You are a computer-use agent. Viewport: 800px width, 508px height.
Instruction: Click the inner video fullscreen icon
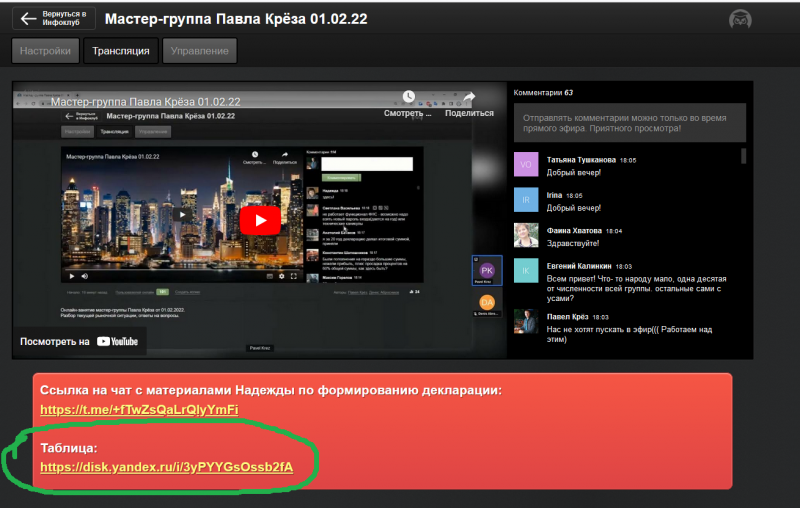[294, 276]
